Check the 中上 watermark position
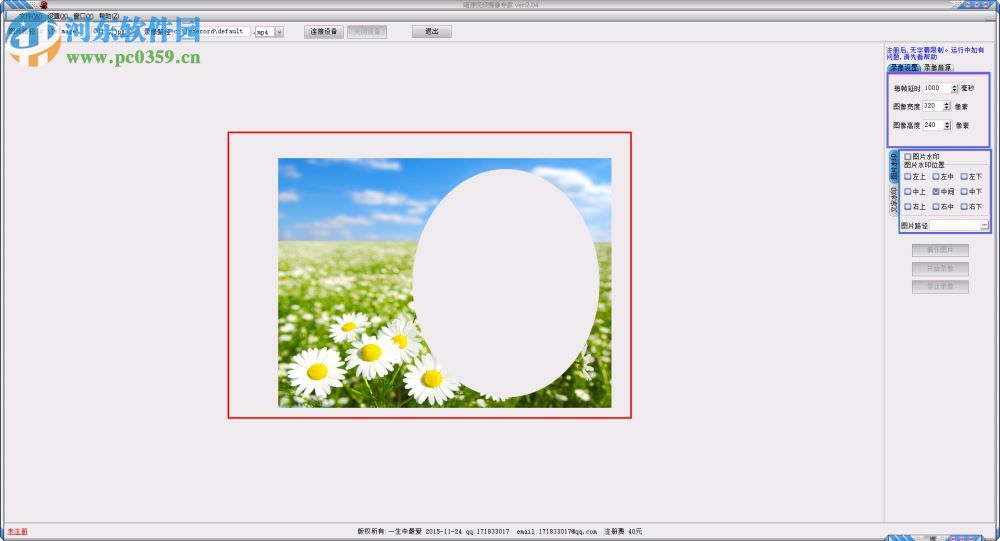 coord(908,191)
